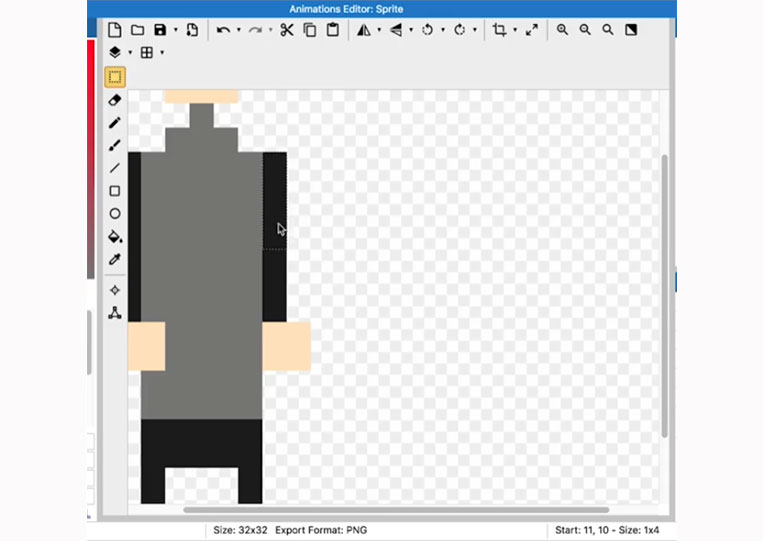The image size is (763, 541).
Task: Paste from clipboard icon
Action: (333, 30)
